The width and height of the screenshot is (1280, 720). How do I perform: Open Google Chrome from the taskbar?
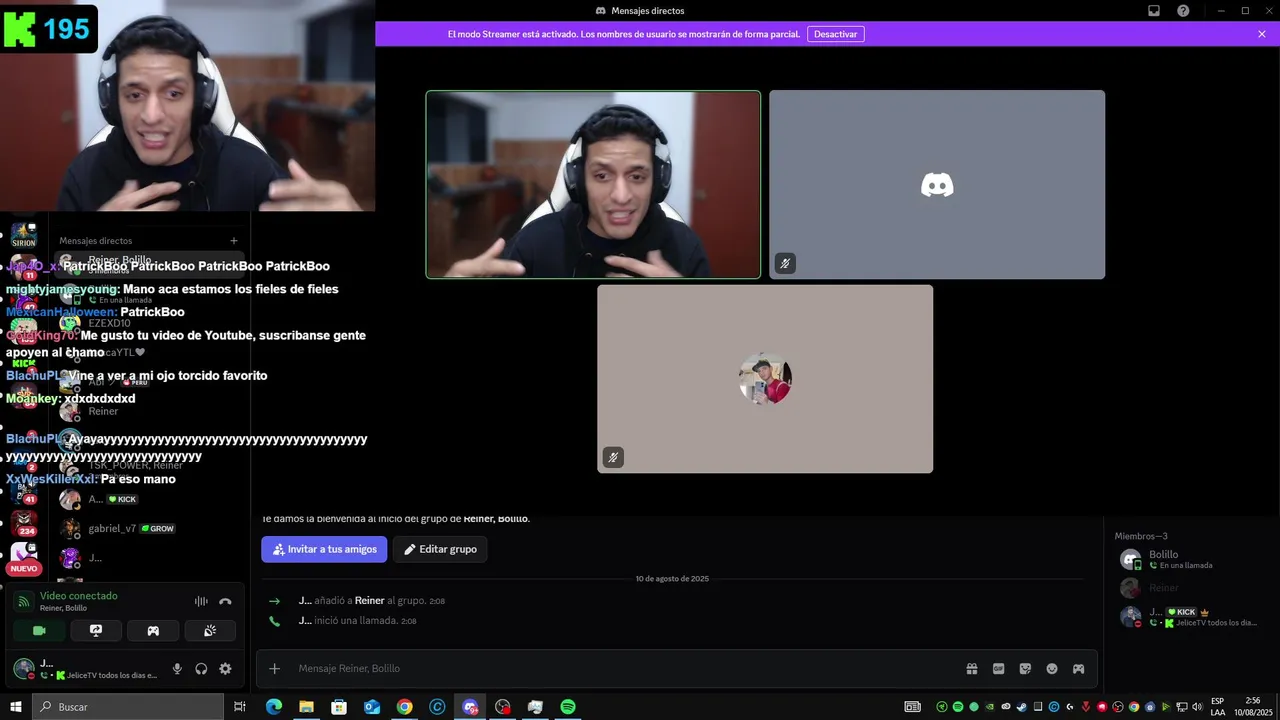click(x=404, y=707)
